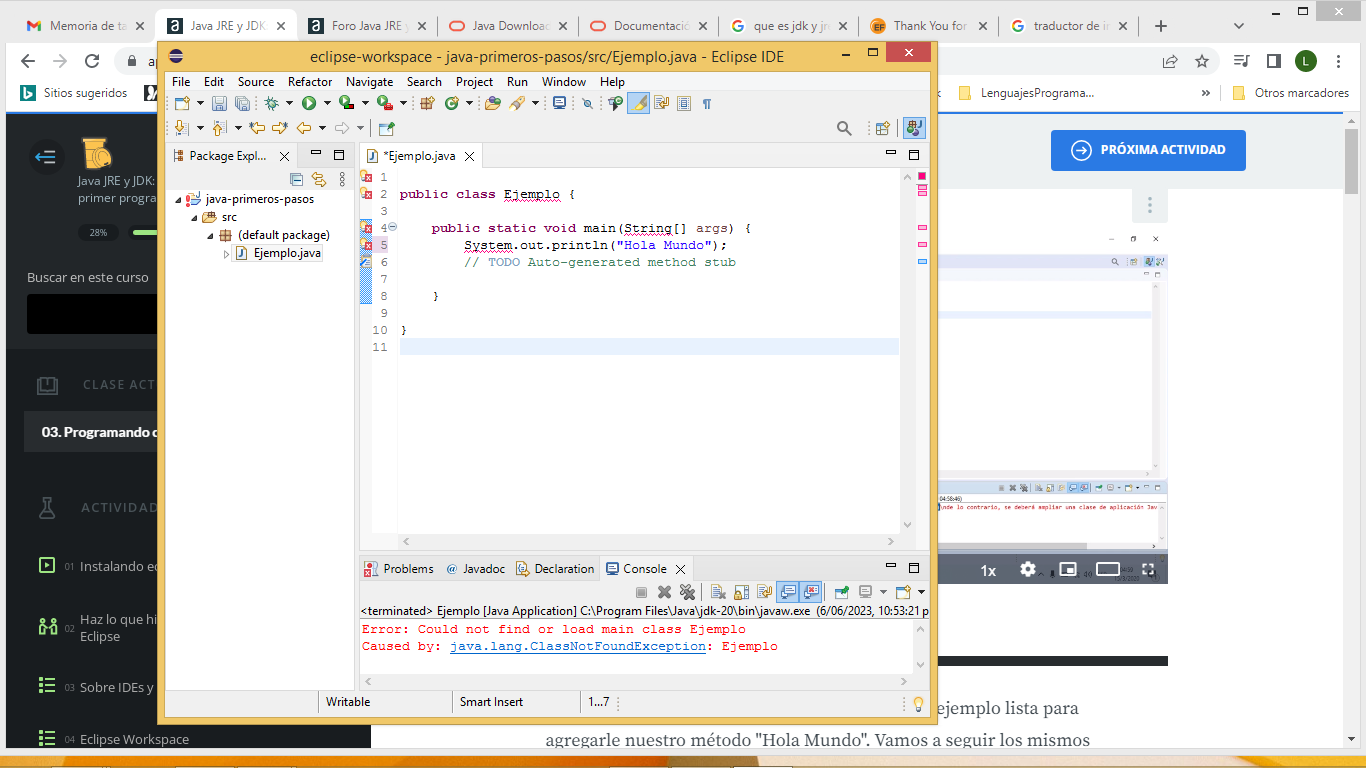The height and width of the screenshot is (768, 1366).
Task: Switch to the Problems tab
Action: pos(399,568)
